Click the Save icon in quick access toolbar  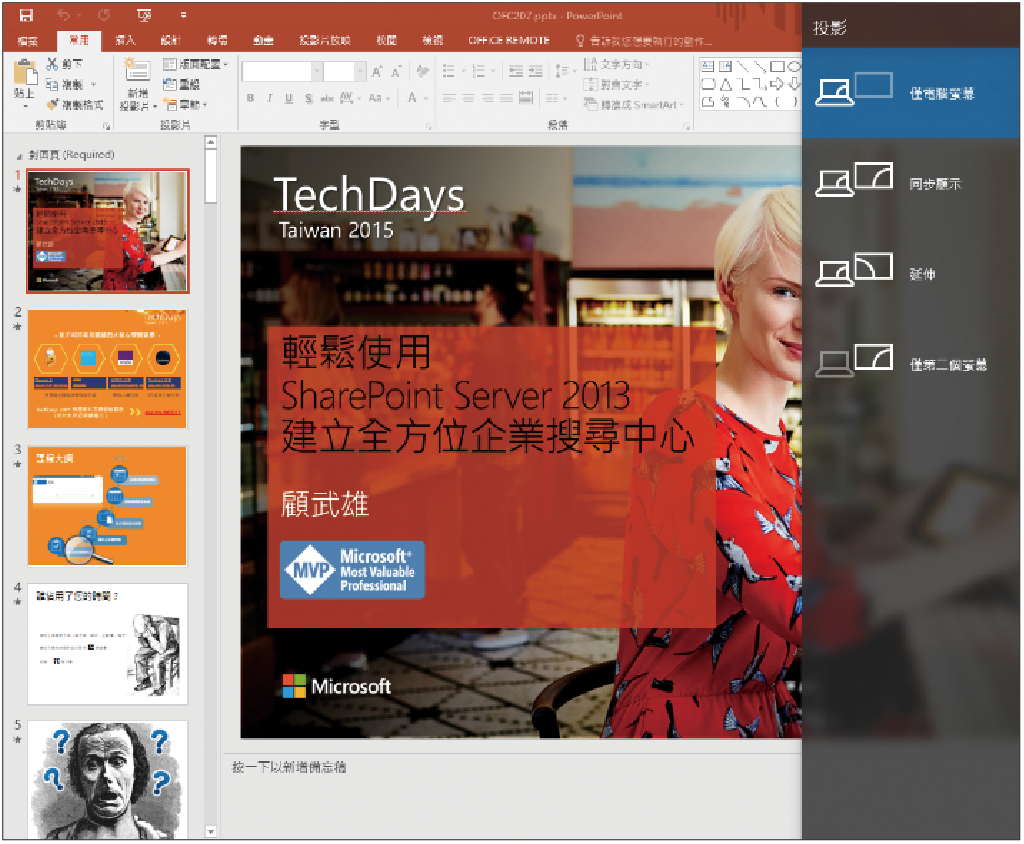coord(26,15)
